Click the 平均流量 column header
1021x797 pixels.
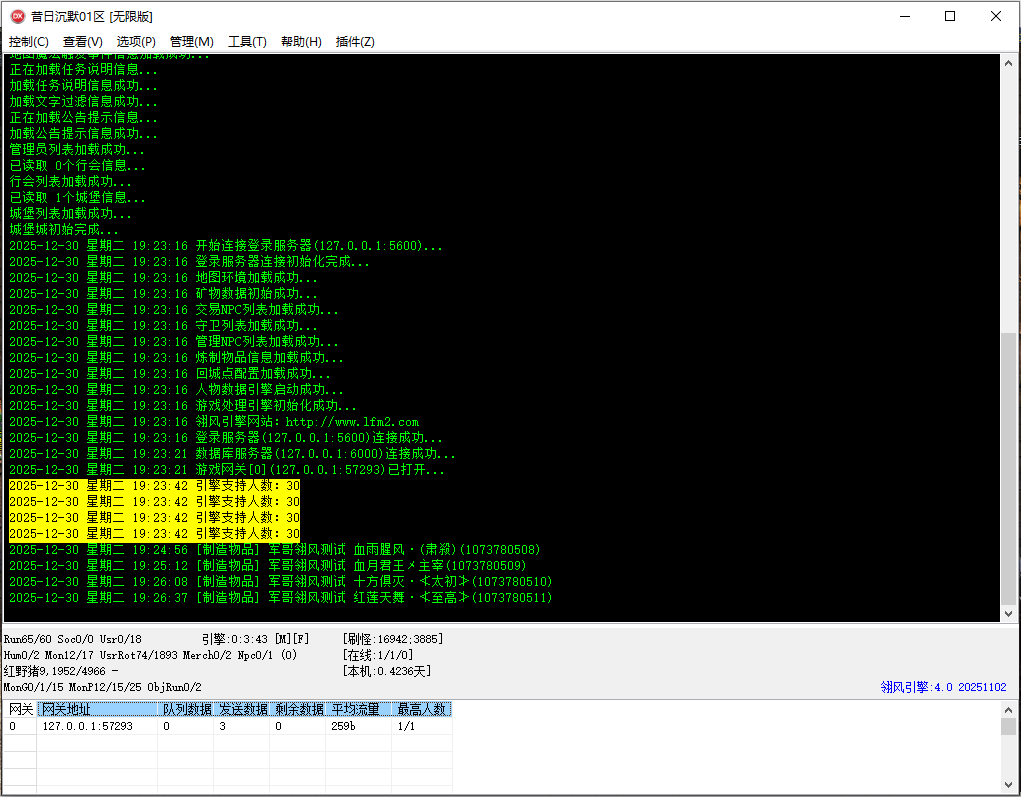(356, 709)
